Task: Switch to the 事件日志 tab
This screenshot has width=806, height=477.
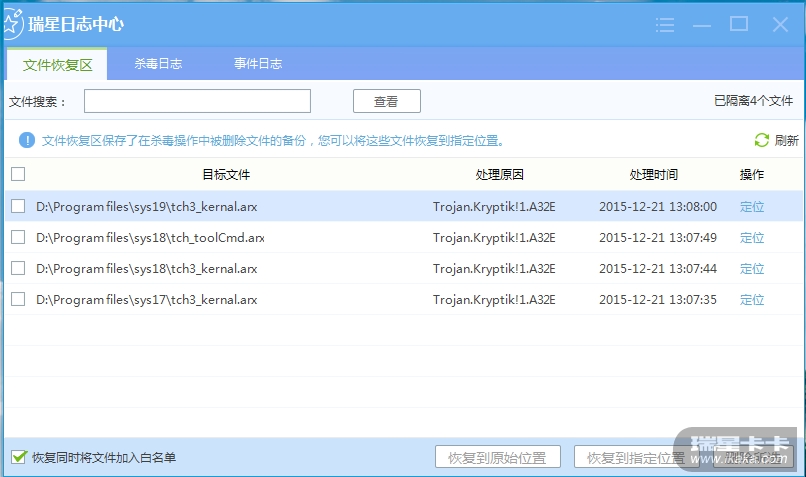Action: [258, 64]
